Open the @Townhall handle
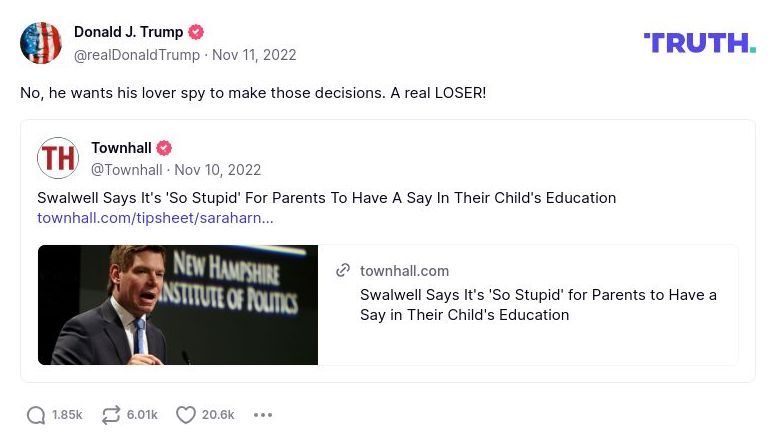Image resolution: width=777 pixels, height=445 pixels. [126, 170]
